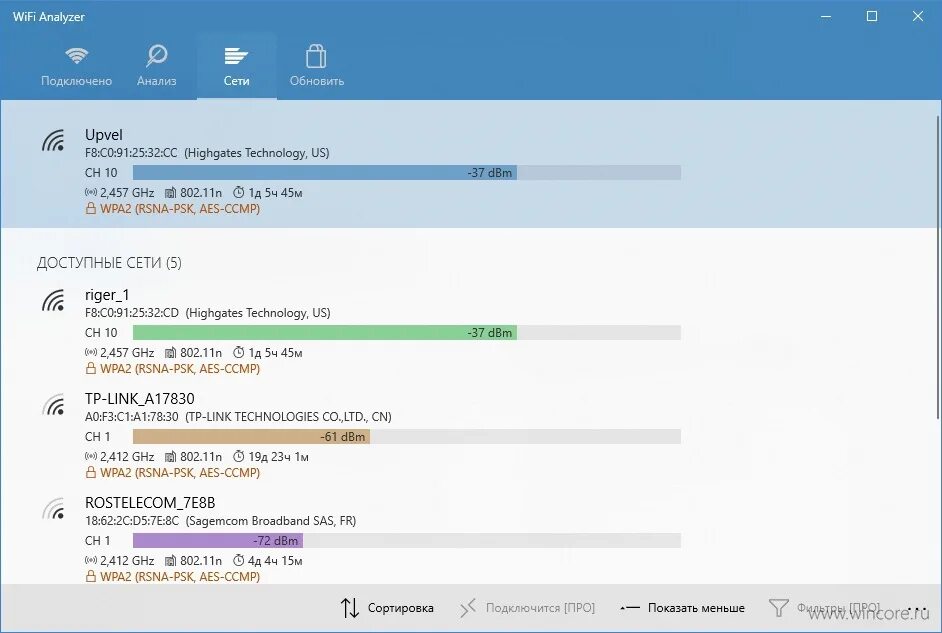This screenshot has width=942, height=633.
Task: Click the purple -72 dBm signal bar
Action: (217, 541)
